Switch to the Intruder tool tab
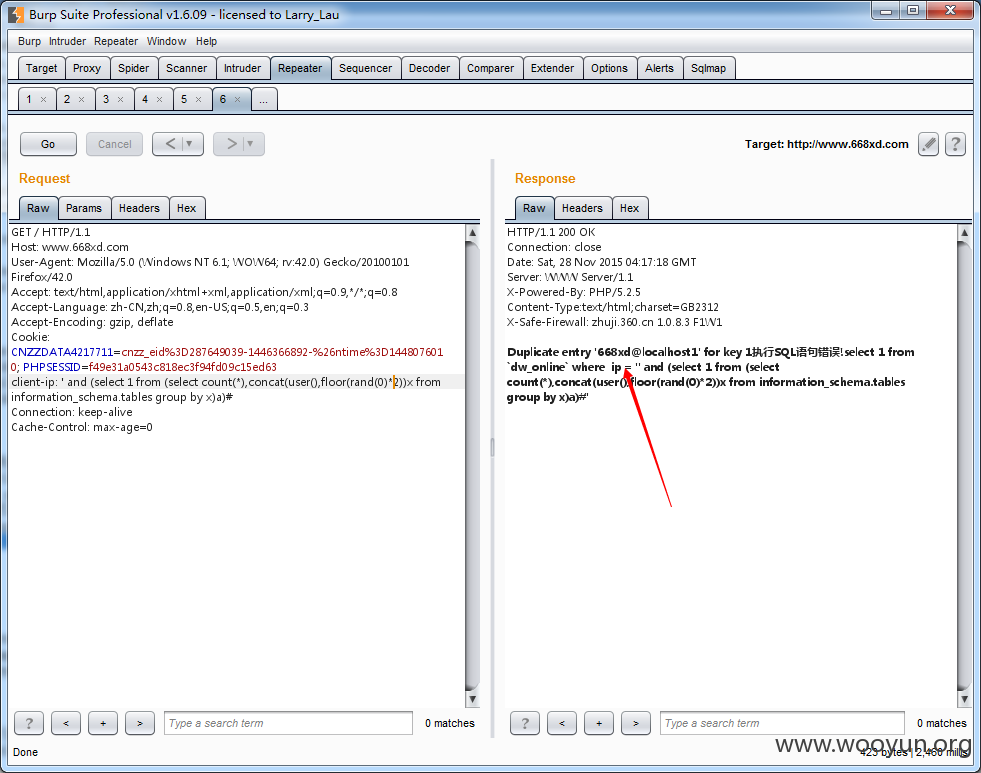The width and height of the screenshot is (981, 773). (x=243, y=68)
